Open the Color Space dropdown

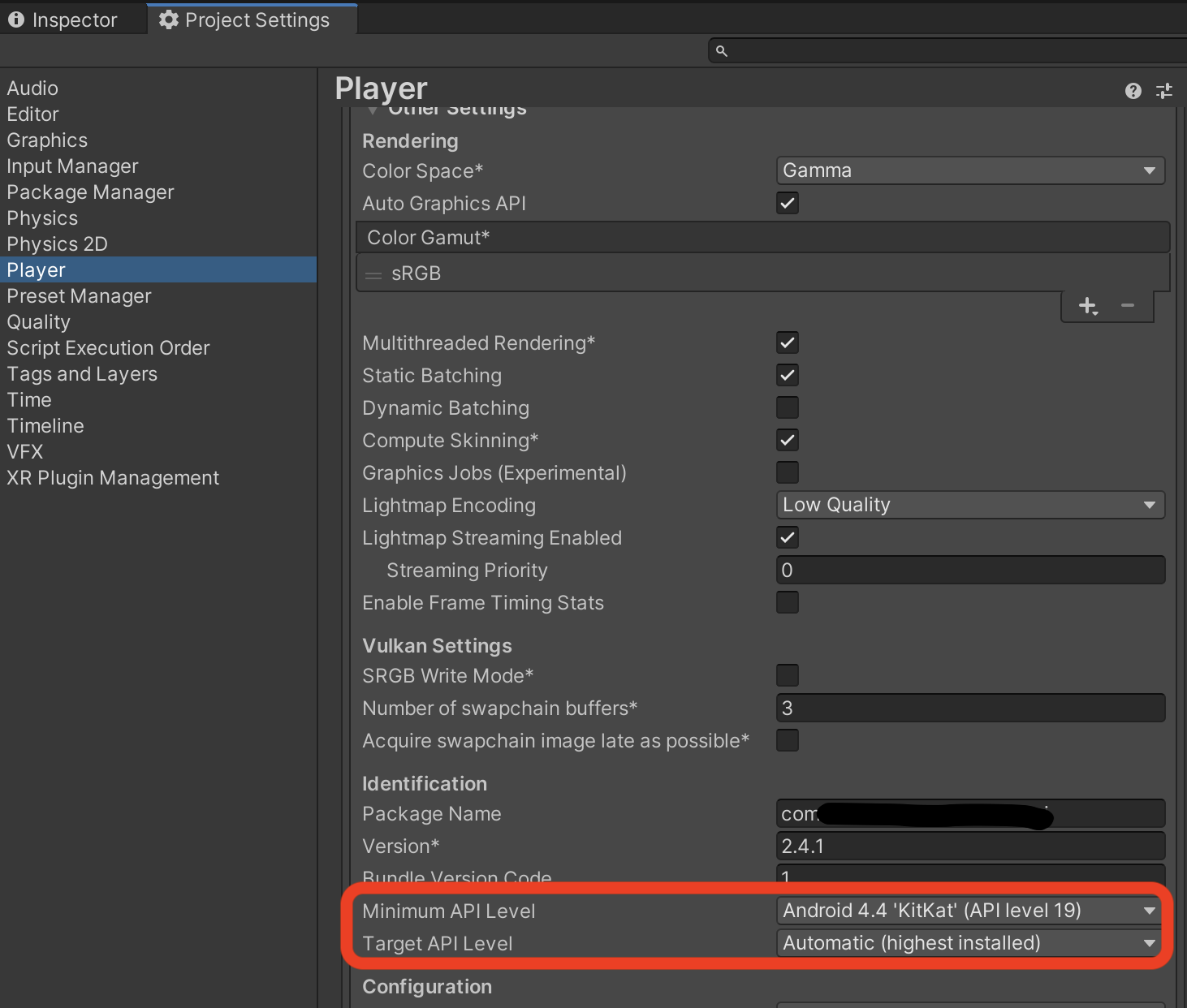[x=970, y=170]
